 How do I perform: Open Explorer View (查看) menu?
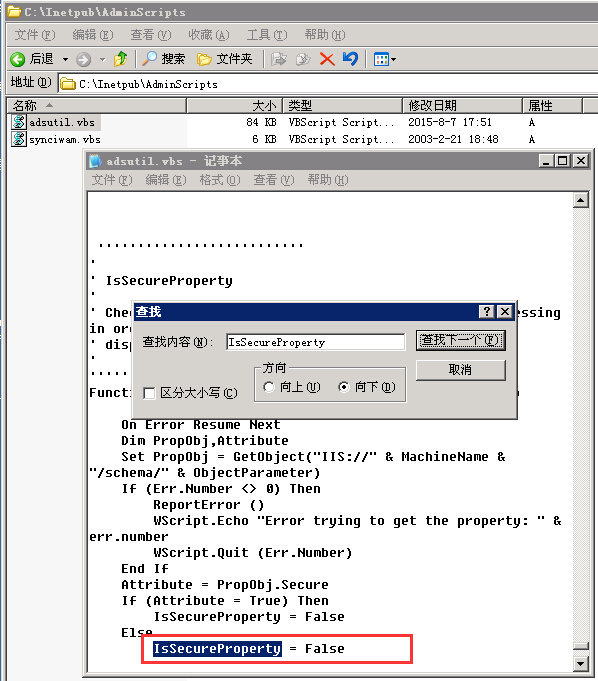point(151,35)
